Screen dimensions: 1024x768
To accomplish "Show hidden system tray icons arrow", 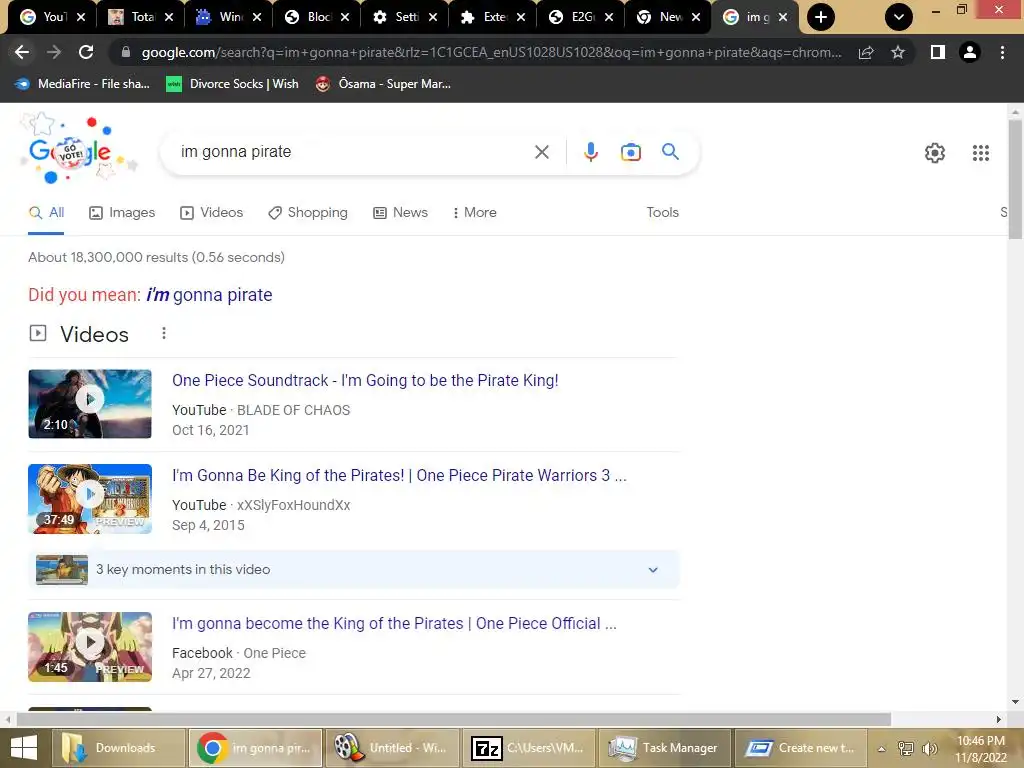I will coord(882,748).
